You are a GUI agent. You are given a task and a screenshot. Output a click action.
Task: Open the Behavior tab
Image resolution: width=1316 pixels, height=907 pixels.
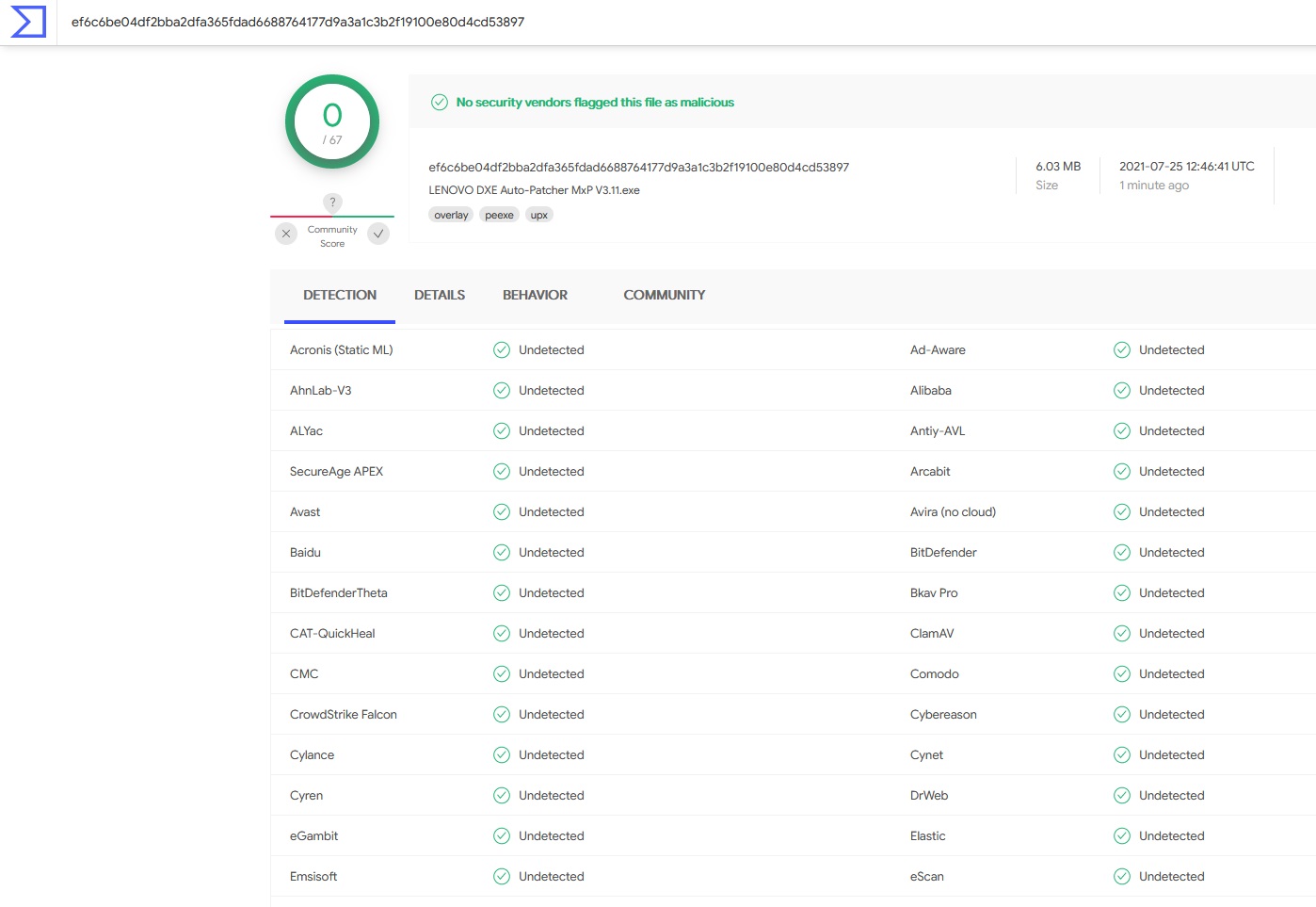[535, 295]
